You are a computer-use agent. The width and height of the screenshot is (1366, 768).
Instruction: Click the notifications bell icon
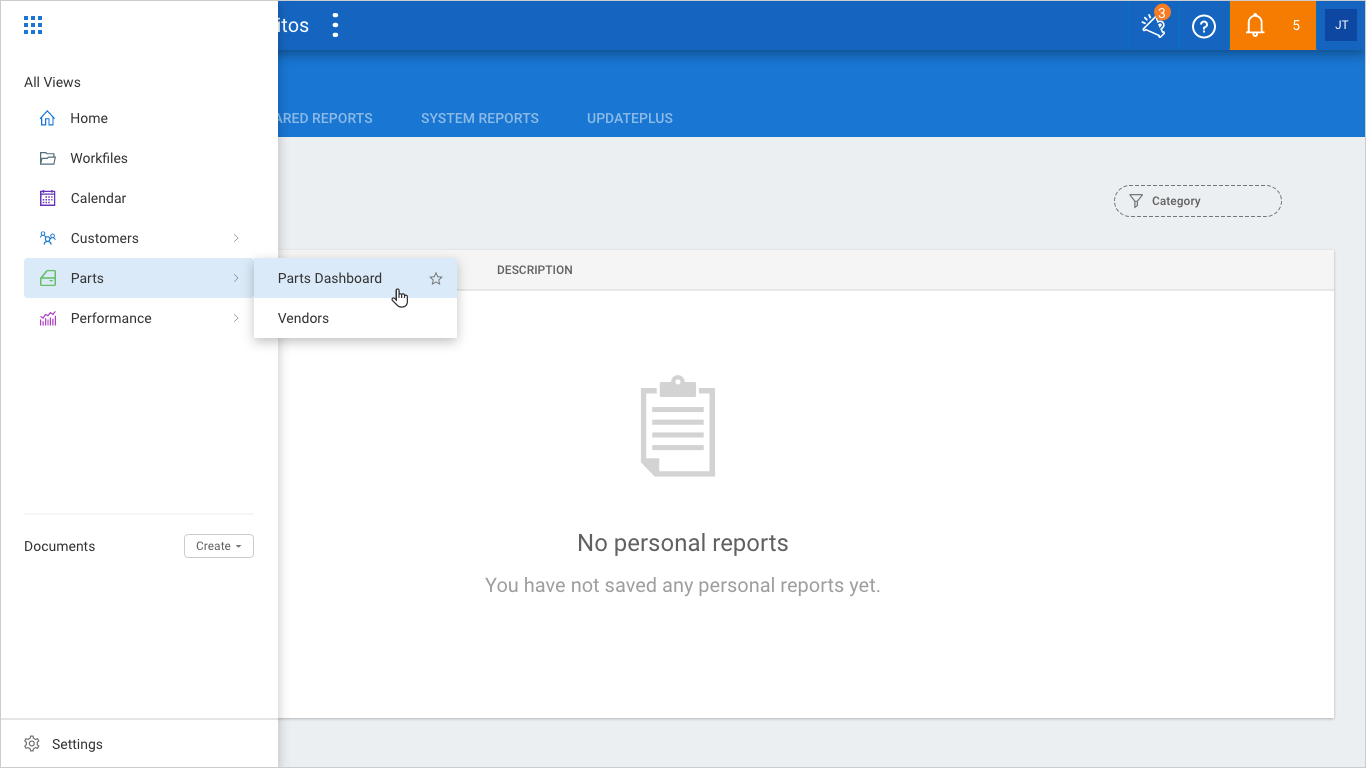(x=1255, y=26)
